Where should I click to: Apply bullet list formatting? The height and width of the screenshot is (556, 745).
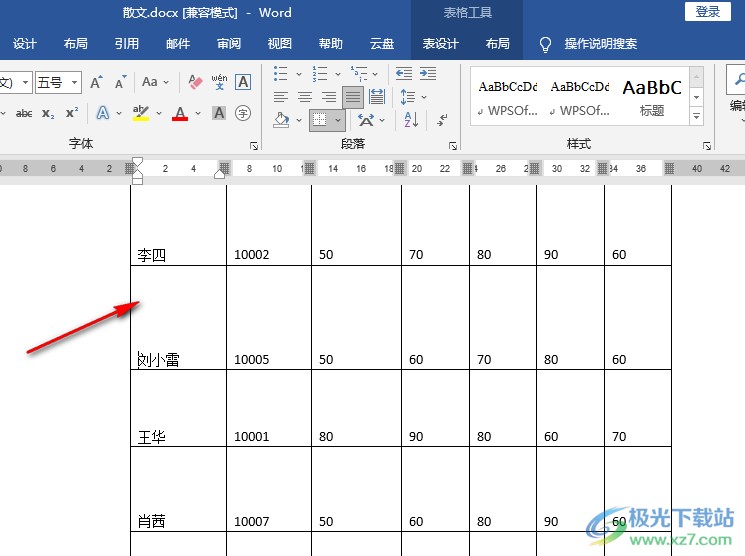280,74
